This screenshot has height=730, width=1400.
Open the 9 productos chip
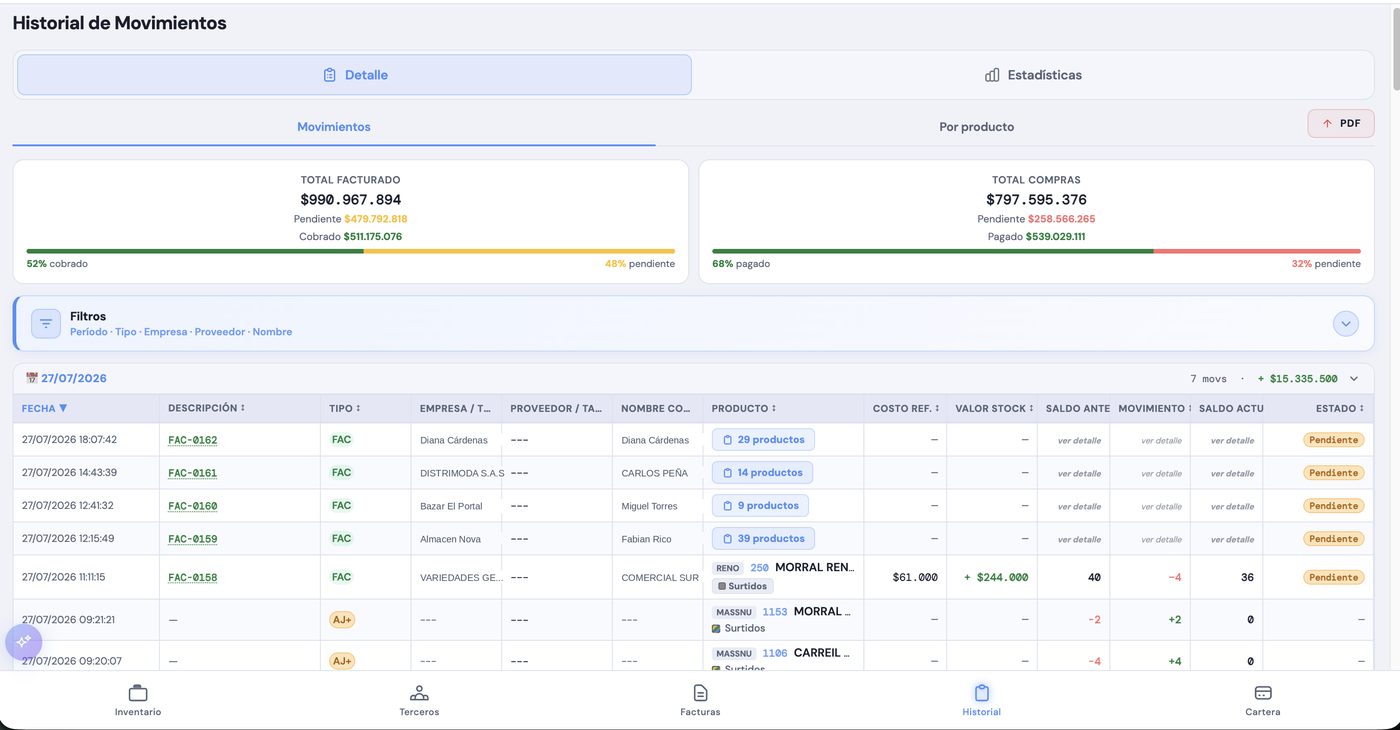(760, 505)
